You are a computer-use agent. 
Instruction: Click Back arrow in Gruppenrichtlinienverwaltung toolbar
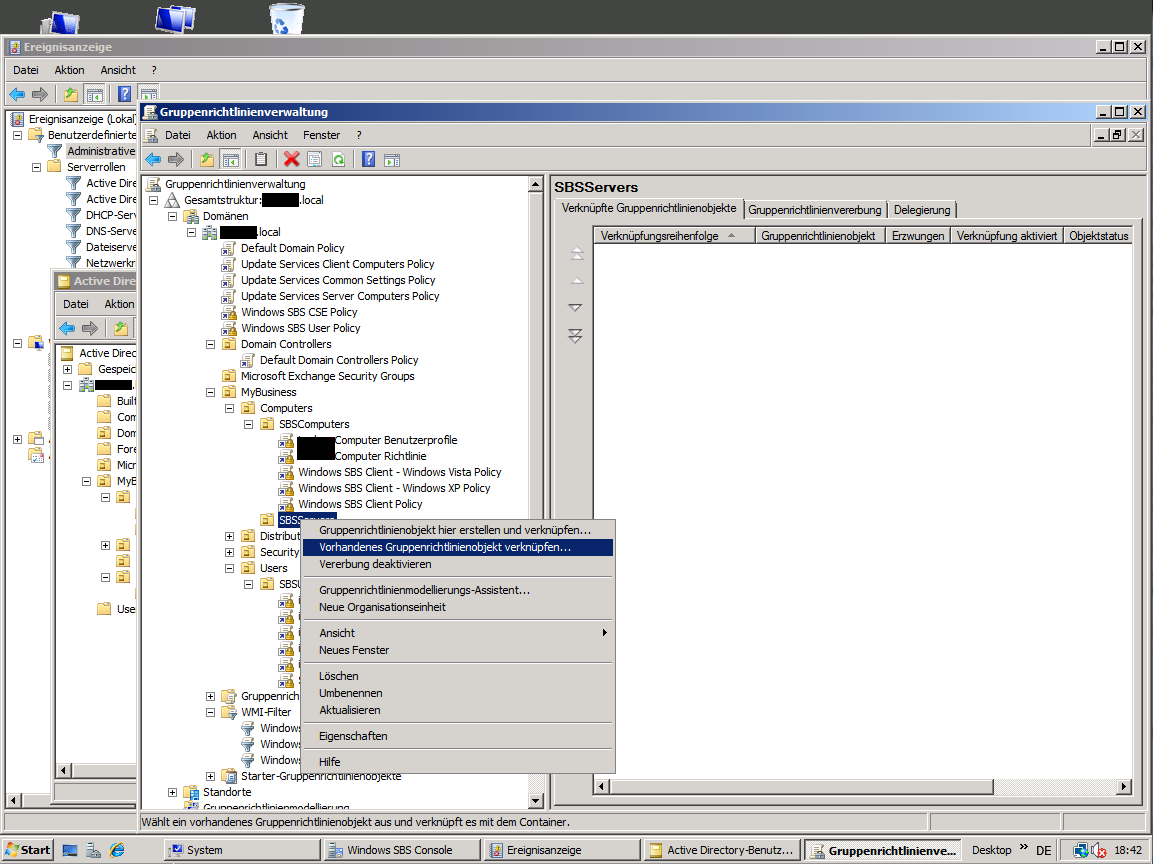(153, 160)
